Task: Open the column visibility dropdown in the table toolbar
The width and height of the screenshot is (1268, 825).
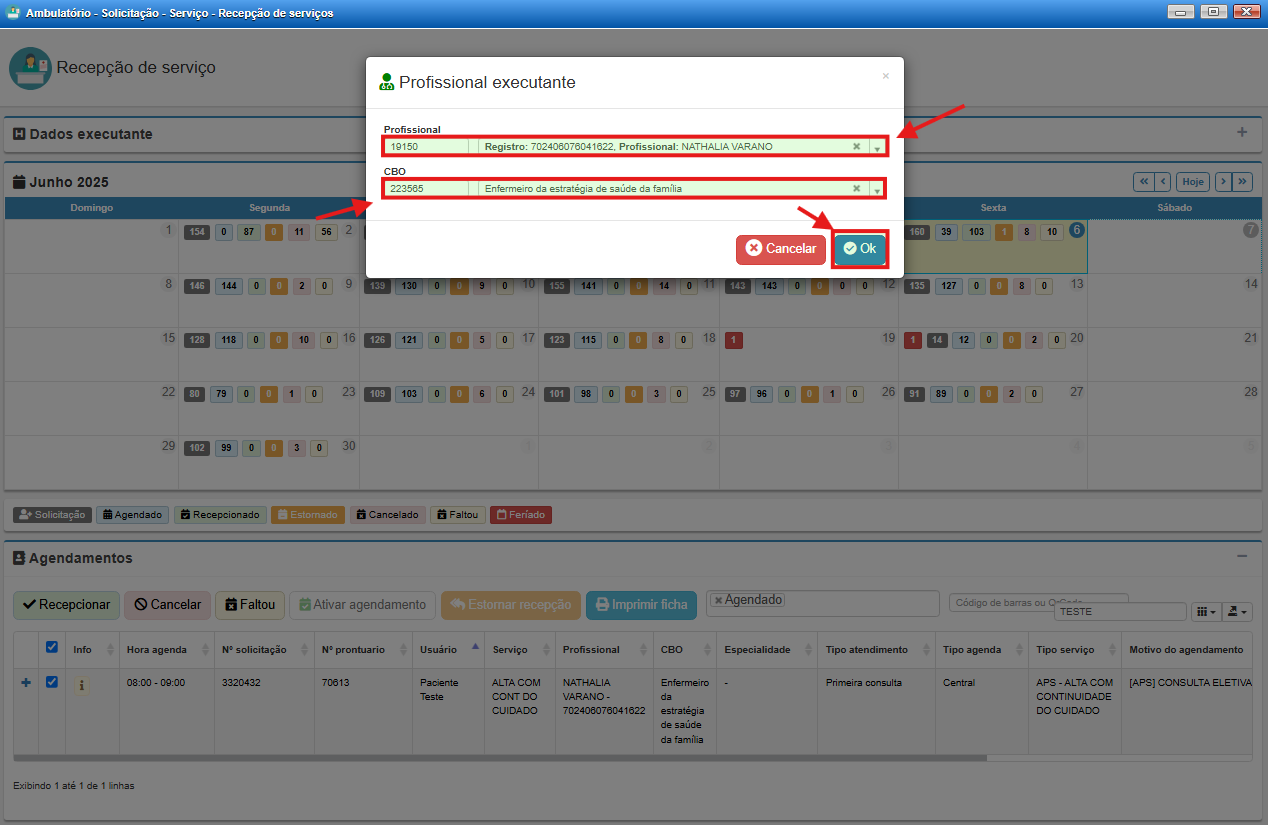Action: [x=1206, y=611]
